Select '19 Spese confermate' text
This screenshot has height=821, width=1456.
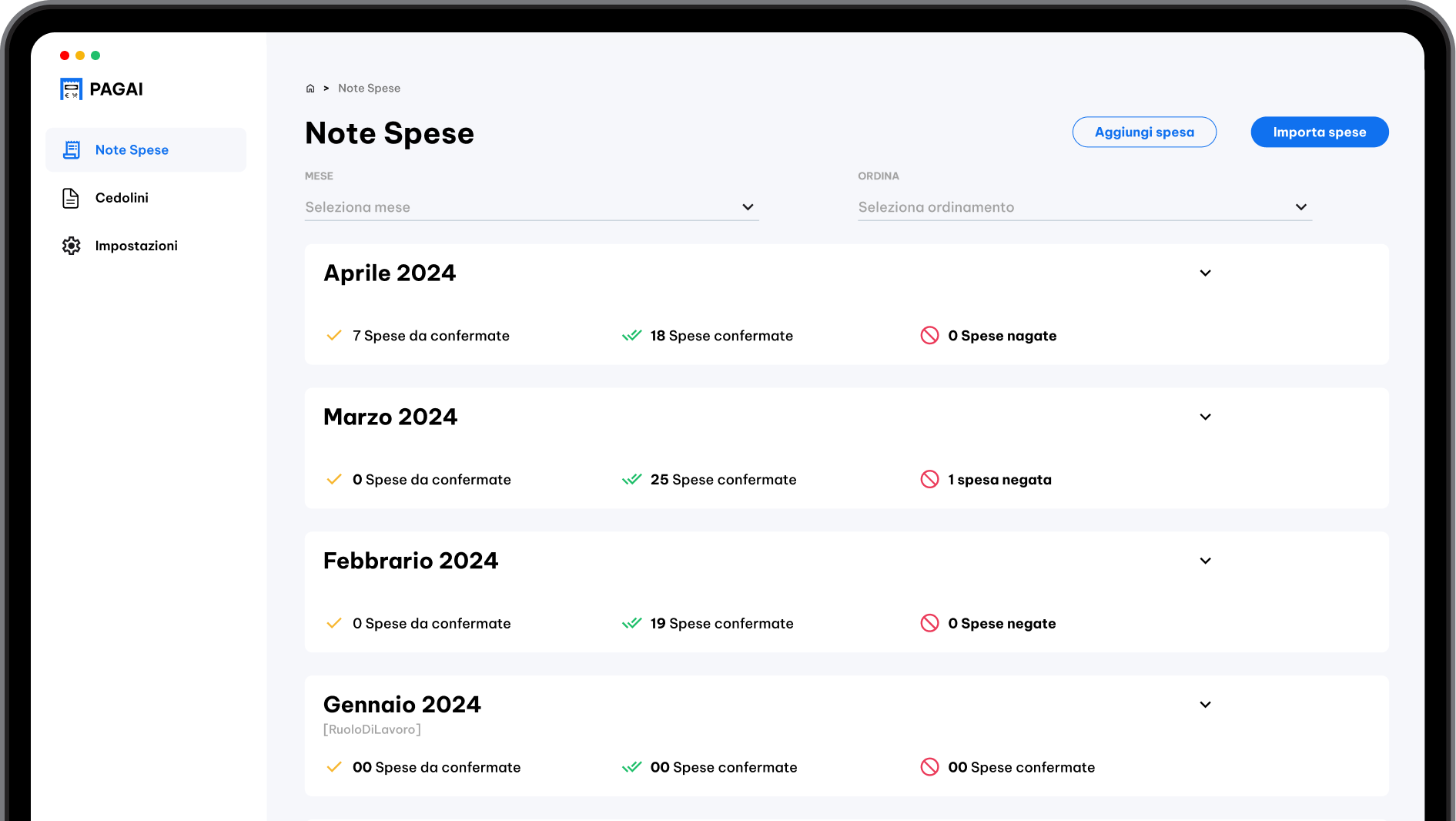tap(722, 624)
